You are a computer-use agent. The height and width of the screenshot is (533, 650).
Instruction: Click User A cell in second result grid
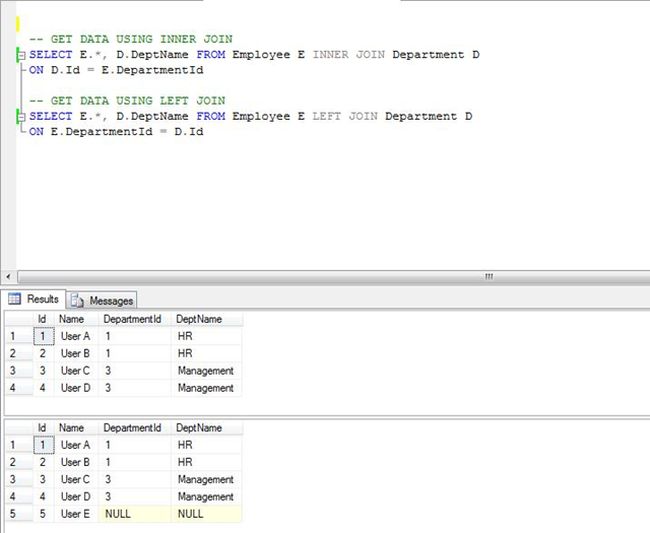click(x=76, y=445)
